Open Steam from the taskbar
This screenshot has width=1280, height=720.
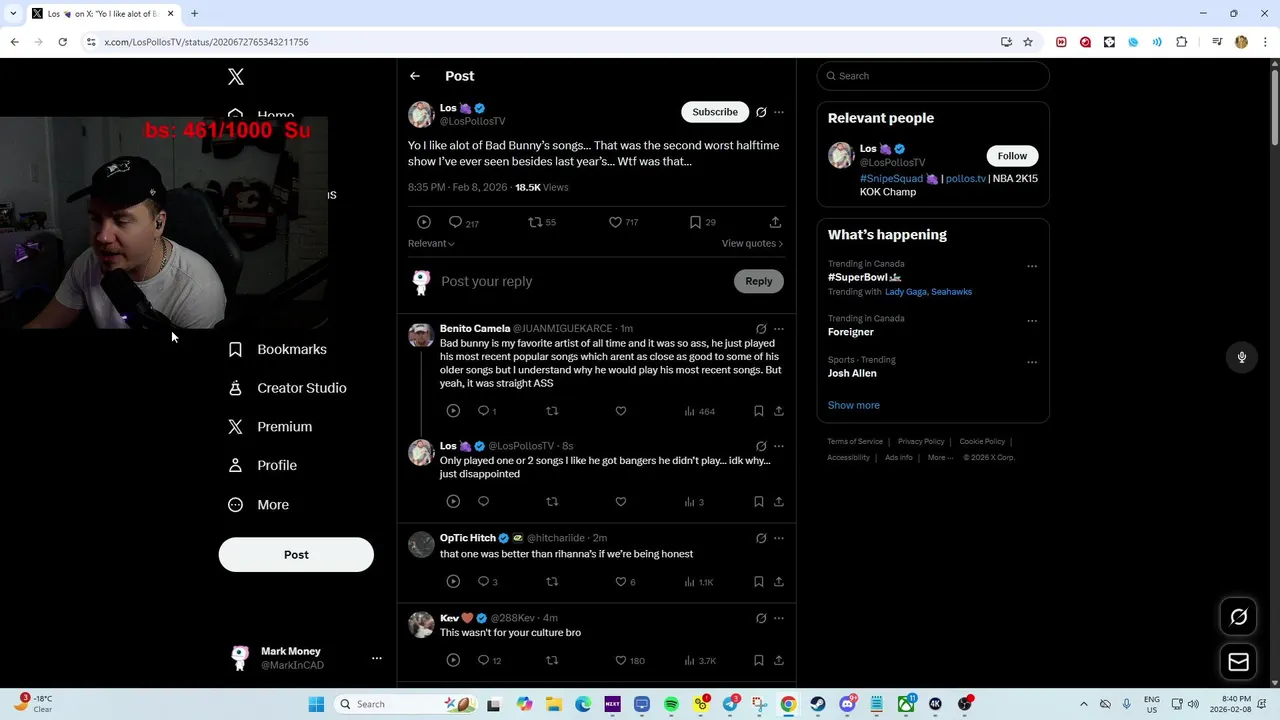pos(818,704)
